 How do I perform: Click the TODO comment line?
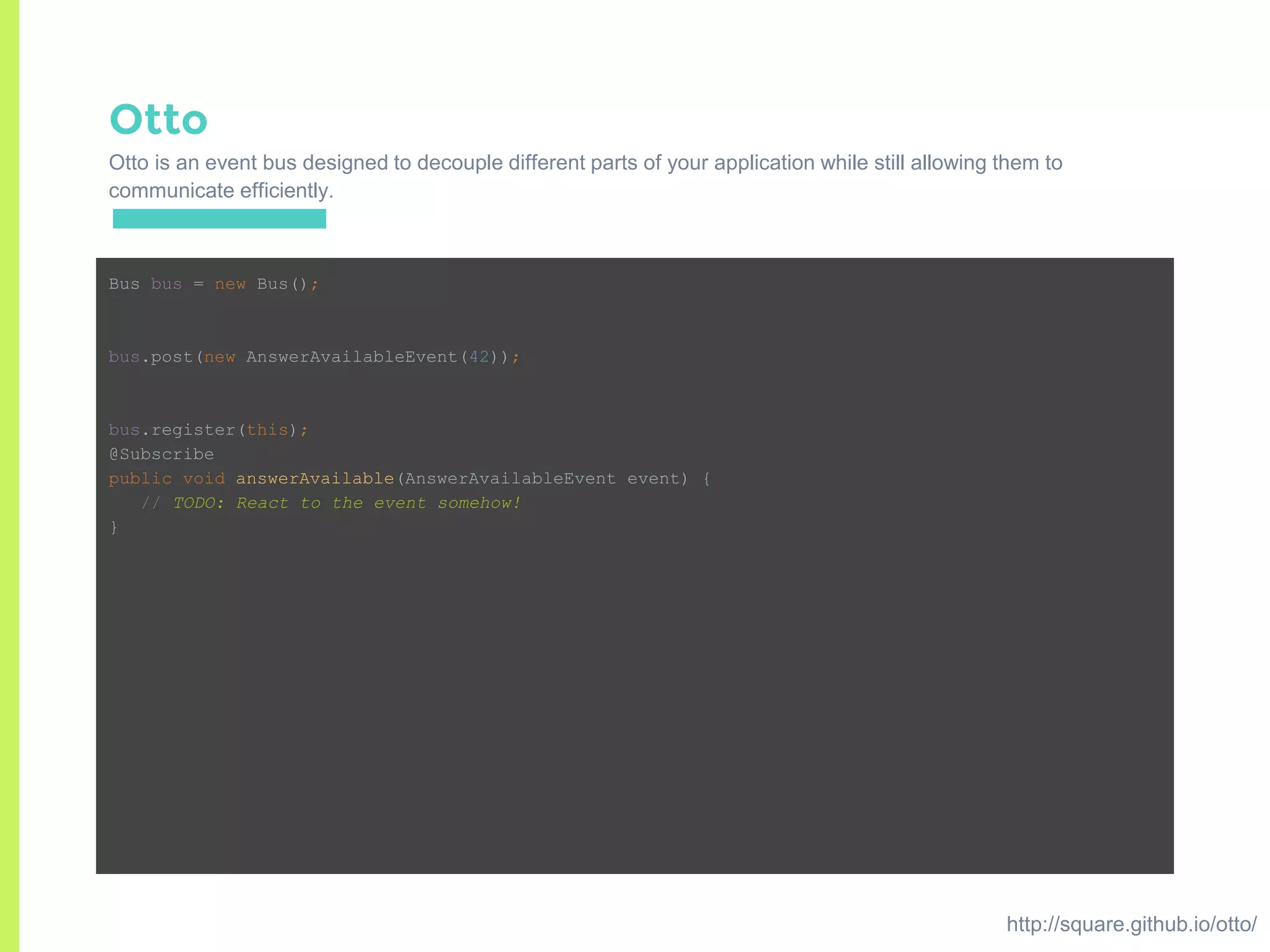click(x=332, y=503)
